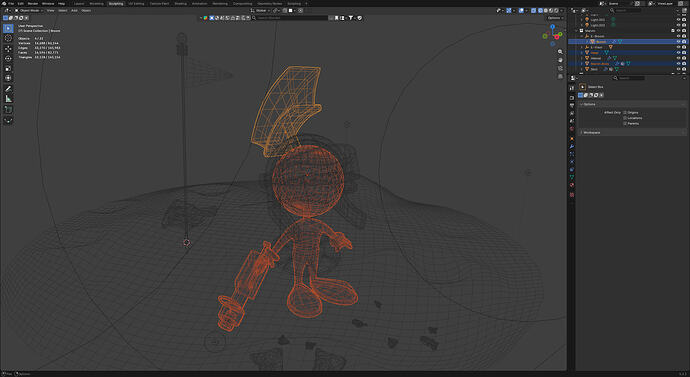Open the Render properties tab
The height and width of the screenshot is (377, 690).
[572, 98]
